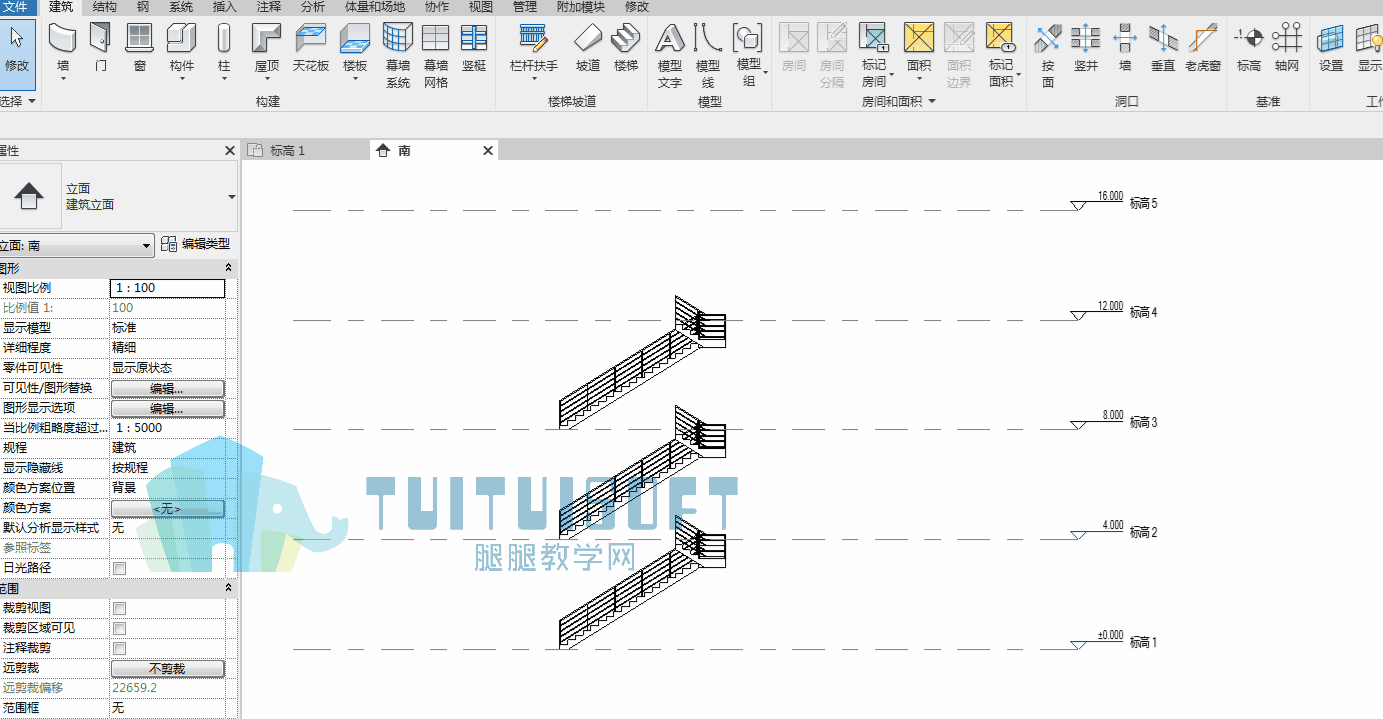The width and height of the screenshot is (1383, 719).
Task: Select the 幕墙网格 (Curtain Grid) tool
Action: 435,55
